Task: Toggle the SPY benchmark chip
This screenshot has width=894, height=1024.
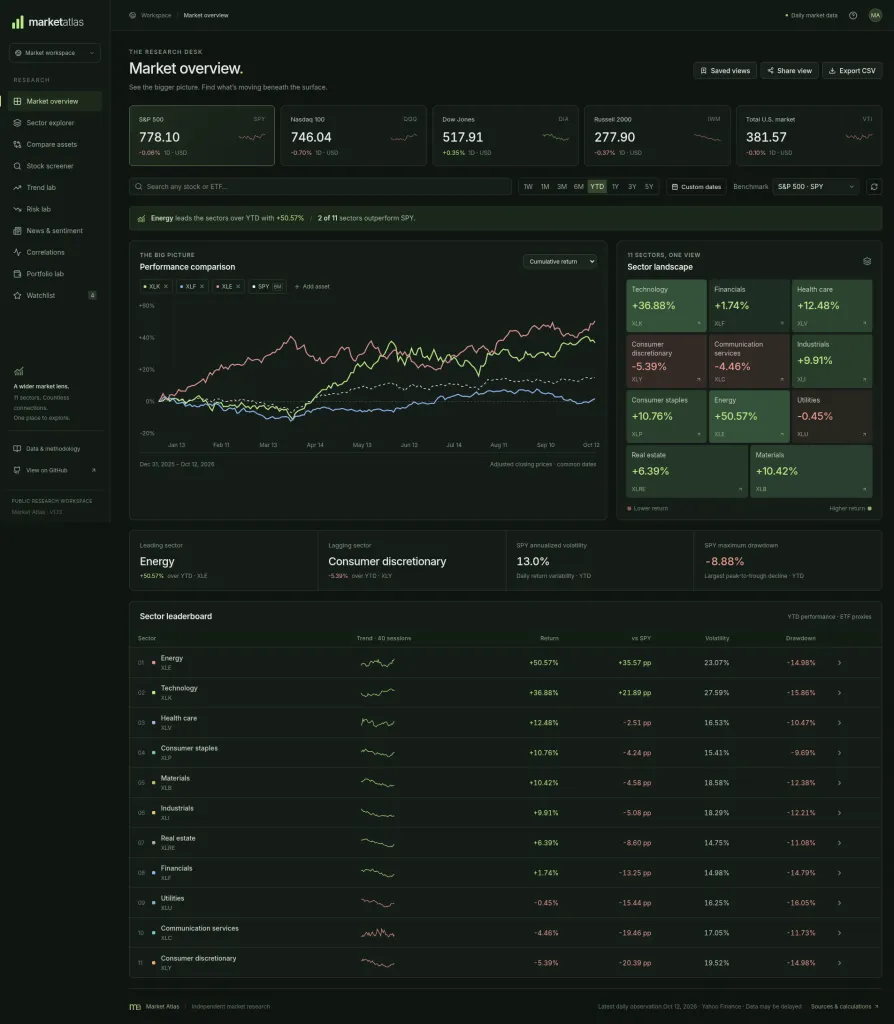Action: coord(267,287)
